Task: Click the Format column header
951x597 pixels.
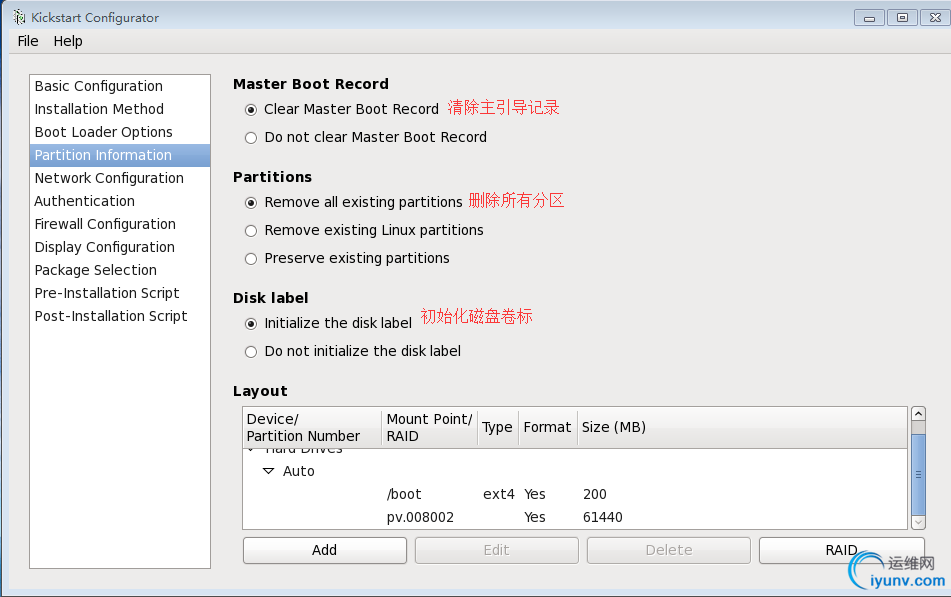Action: (548, 428)
